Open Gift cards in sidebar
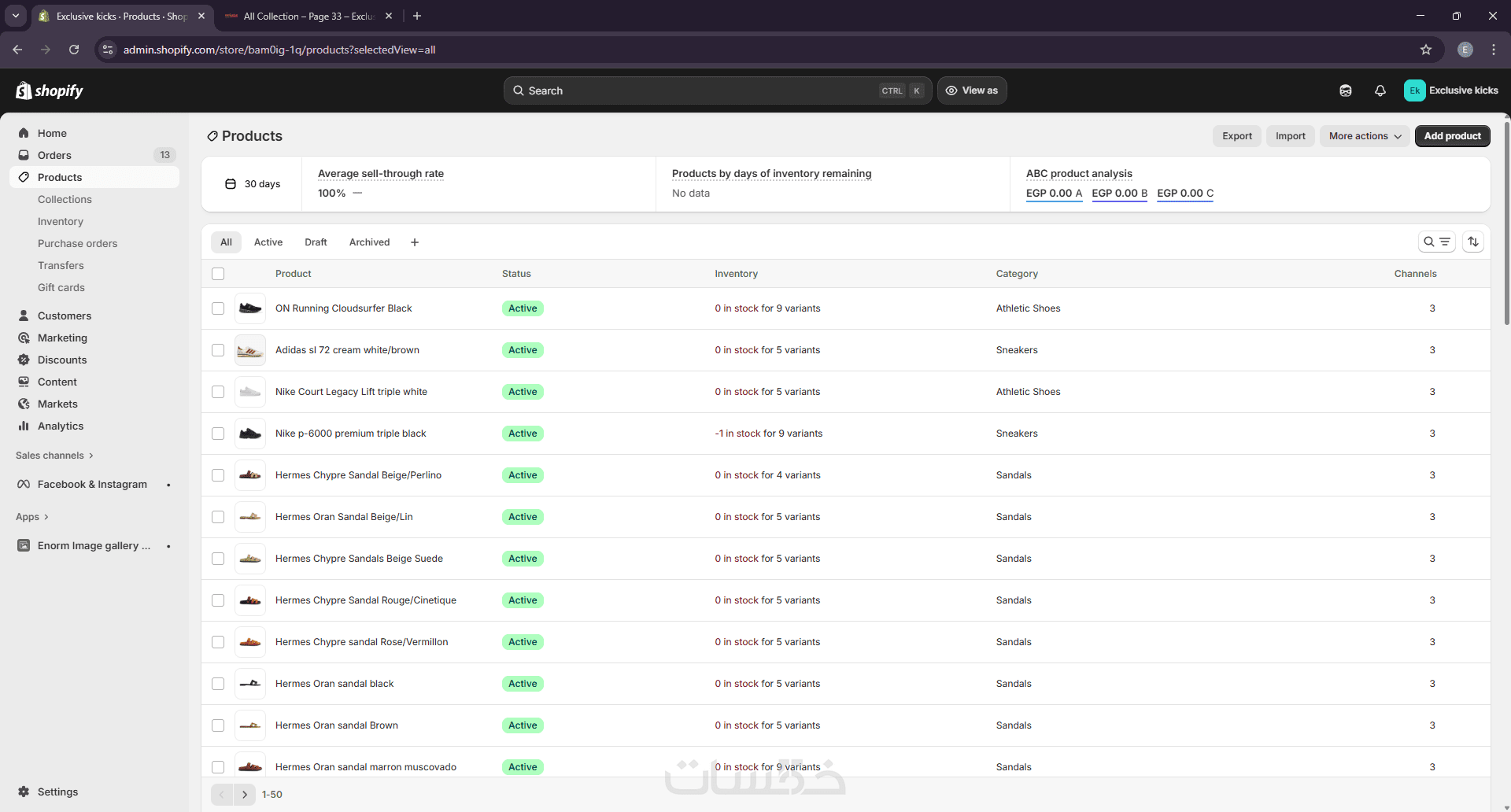The image size is (1511, 812). click(61, 287)
